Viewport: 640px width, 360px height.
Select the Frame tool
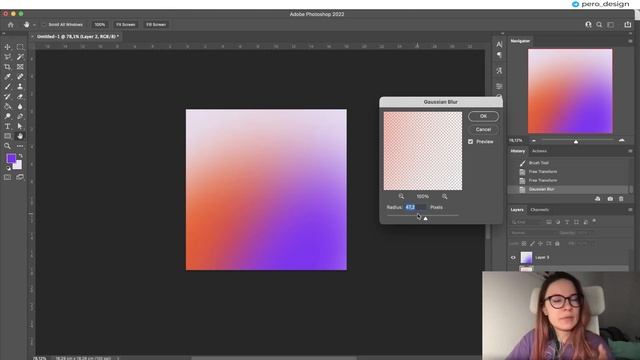pyautogui.click(x=20, y=67)
